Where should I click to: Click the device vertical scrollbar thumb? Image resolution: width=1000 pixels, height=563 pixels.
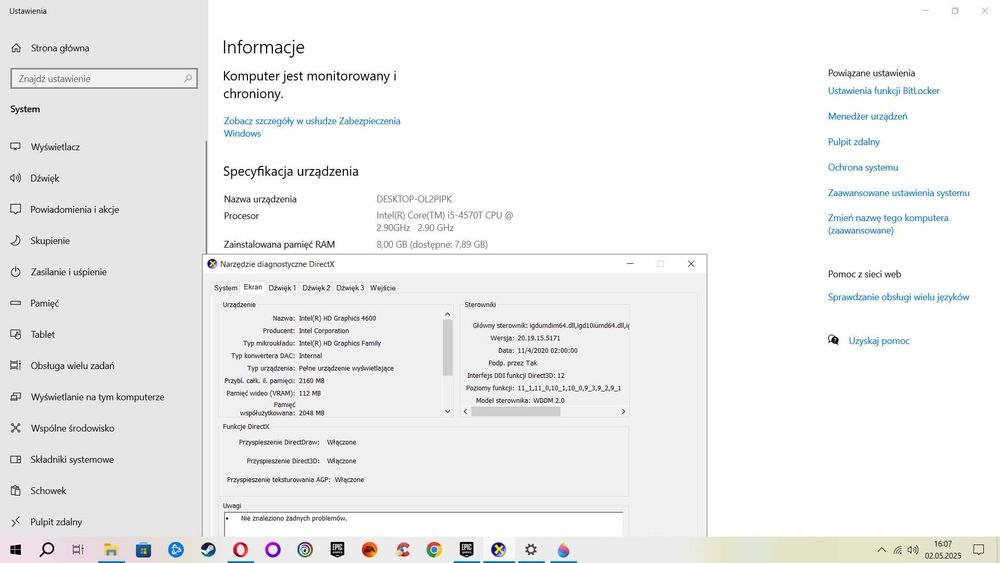pyautogui.click(x=448, y=347)
